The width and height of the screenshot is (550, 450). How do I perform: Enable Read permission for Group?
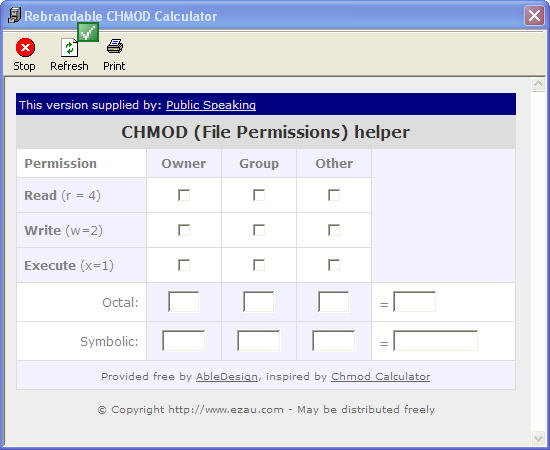point(259,195)
